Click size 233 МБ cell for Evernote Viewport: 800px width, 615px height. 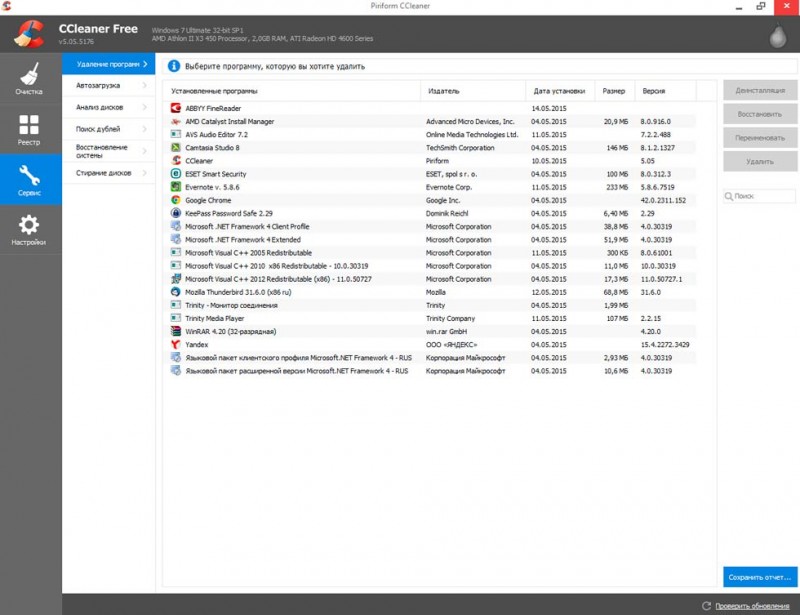(x=617, y=187)
